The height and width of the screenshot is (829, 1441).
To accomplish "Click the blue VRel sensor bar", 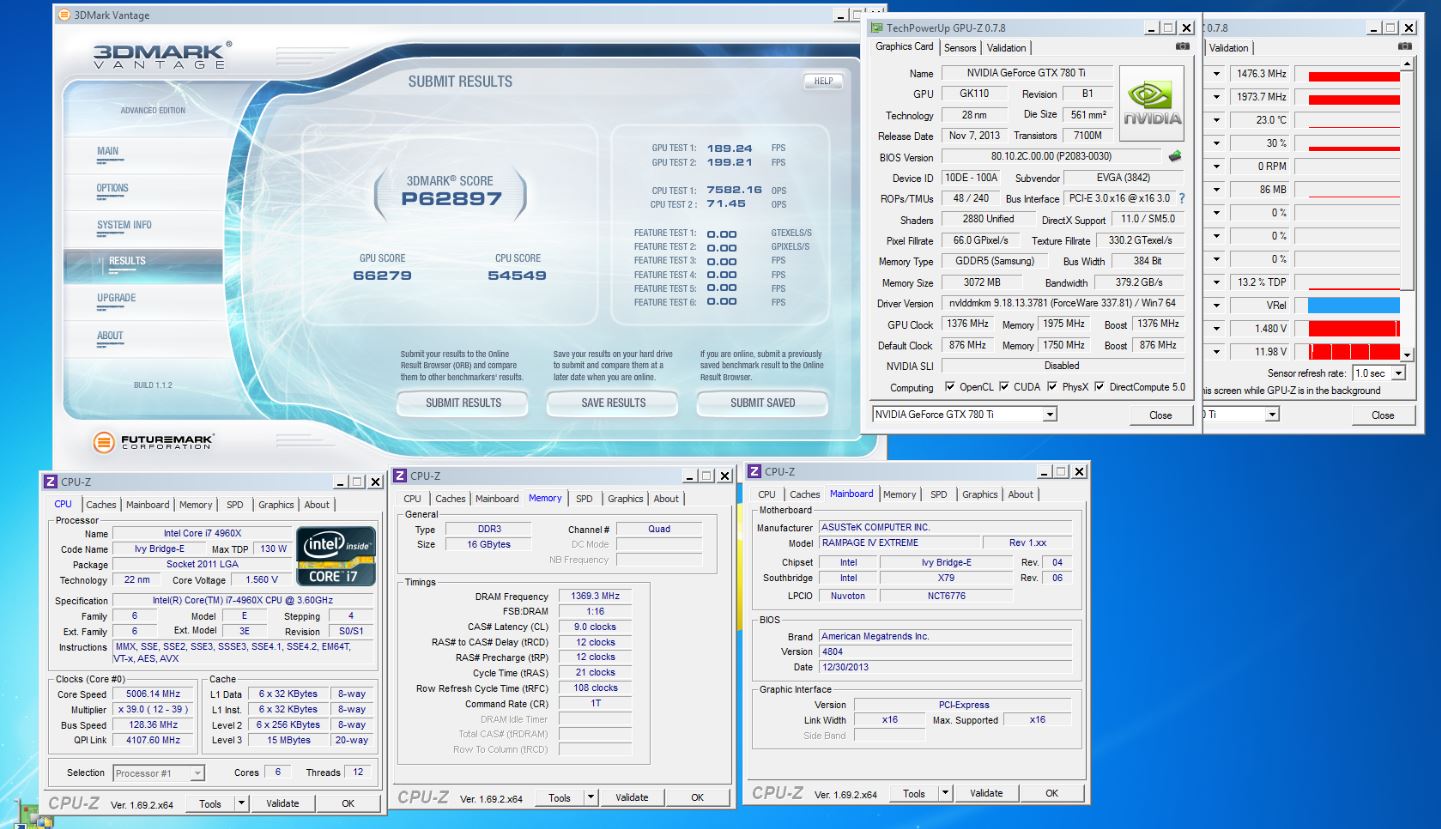I will [x=1354, y=305].
